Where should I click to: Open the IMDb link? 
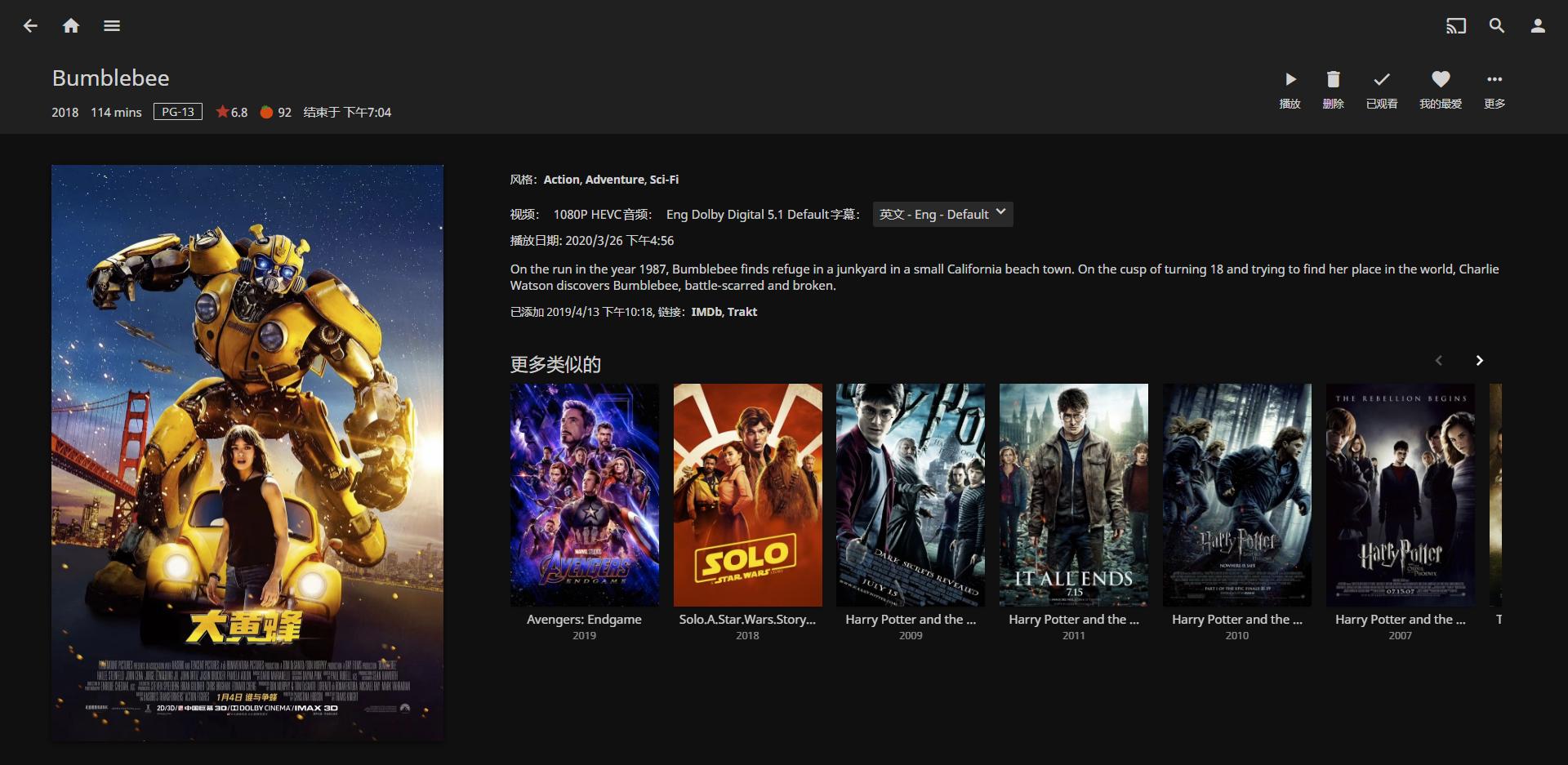tap(706, 312)
